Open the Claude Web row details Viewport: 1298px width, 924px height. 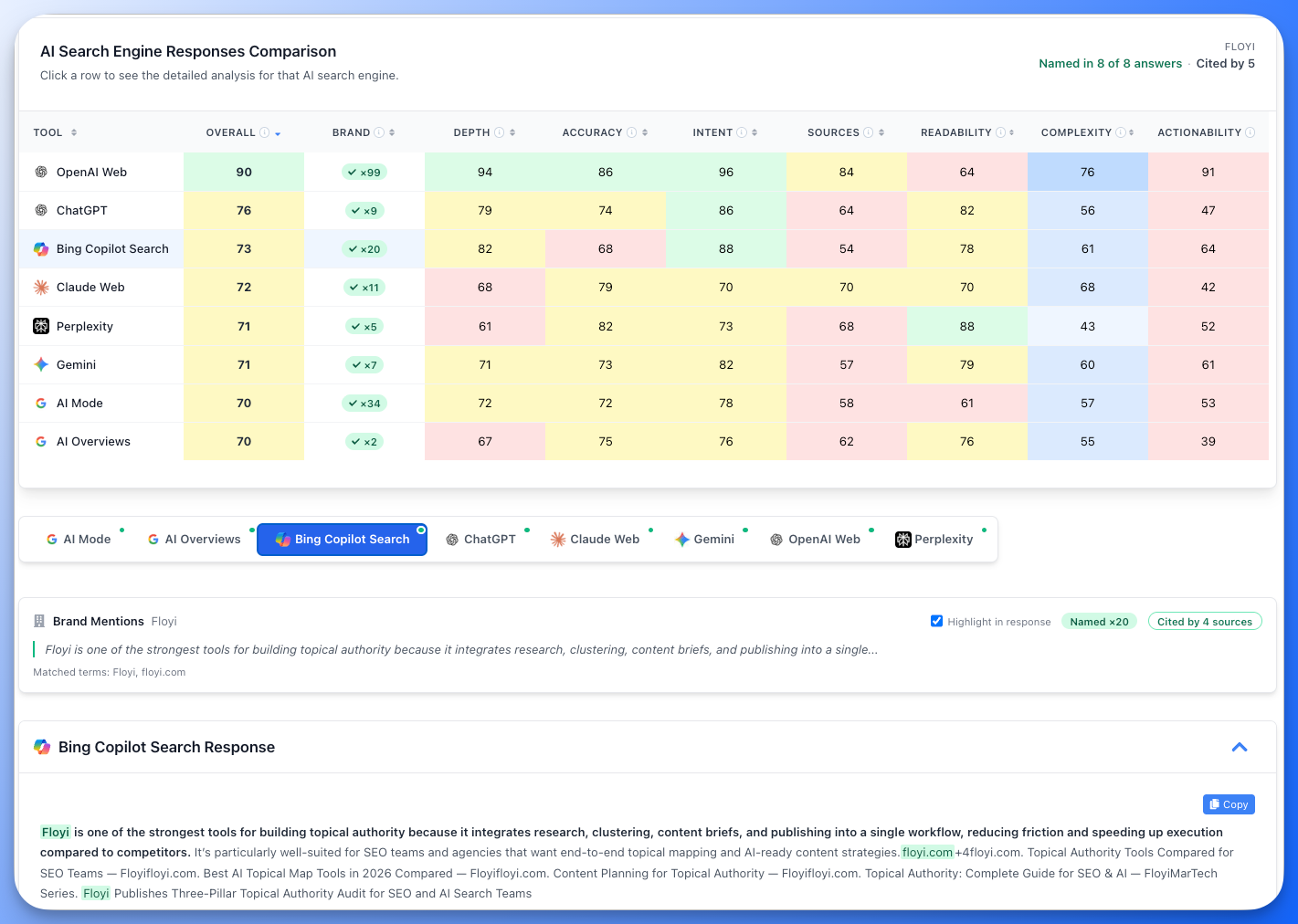coord(644,287)
